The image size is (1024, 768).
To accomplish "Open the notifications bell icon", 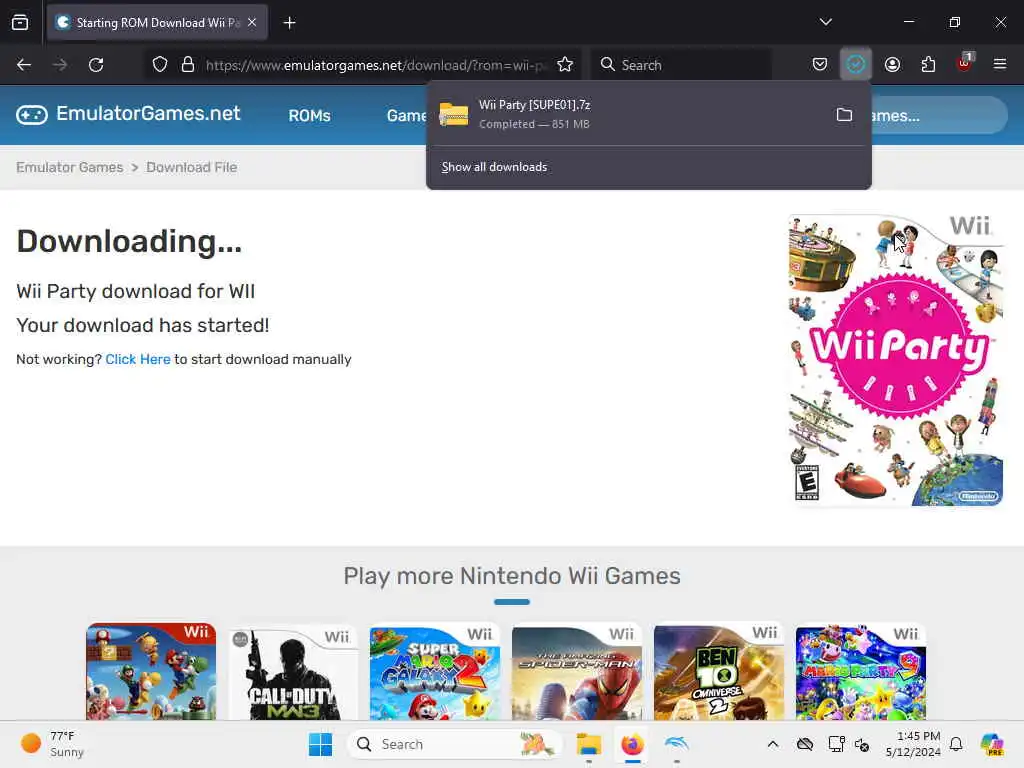I will 956,744.
